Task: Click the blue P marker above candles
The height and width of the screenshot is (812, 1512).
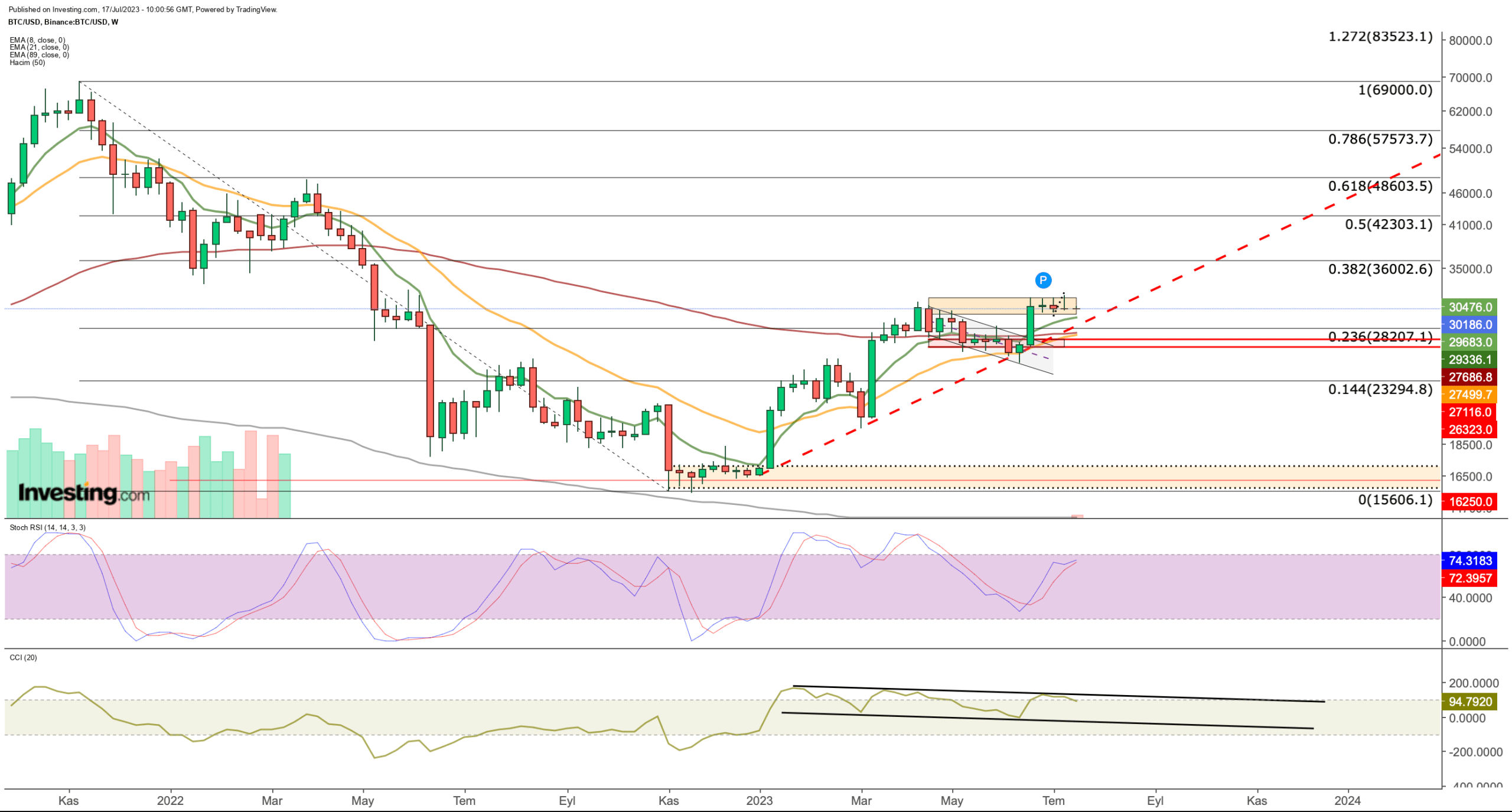Action: pyautogui.click(x=1043, y=281)
